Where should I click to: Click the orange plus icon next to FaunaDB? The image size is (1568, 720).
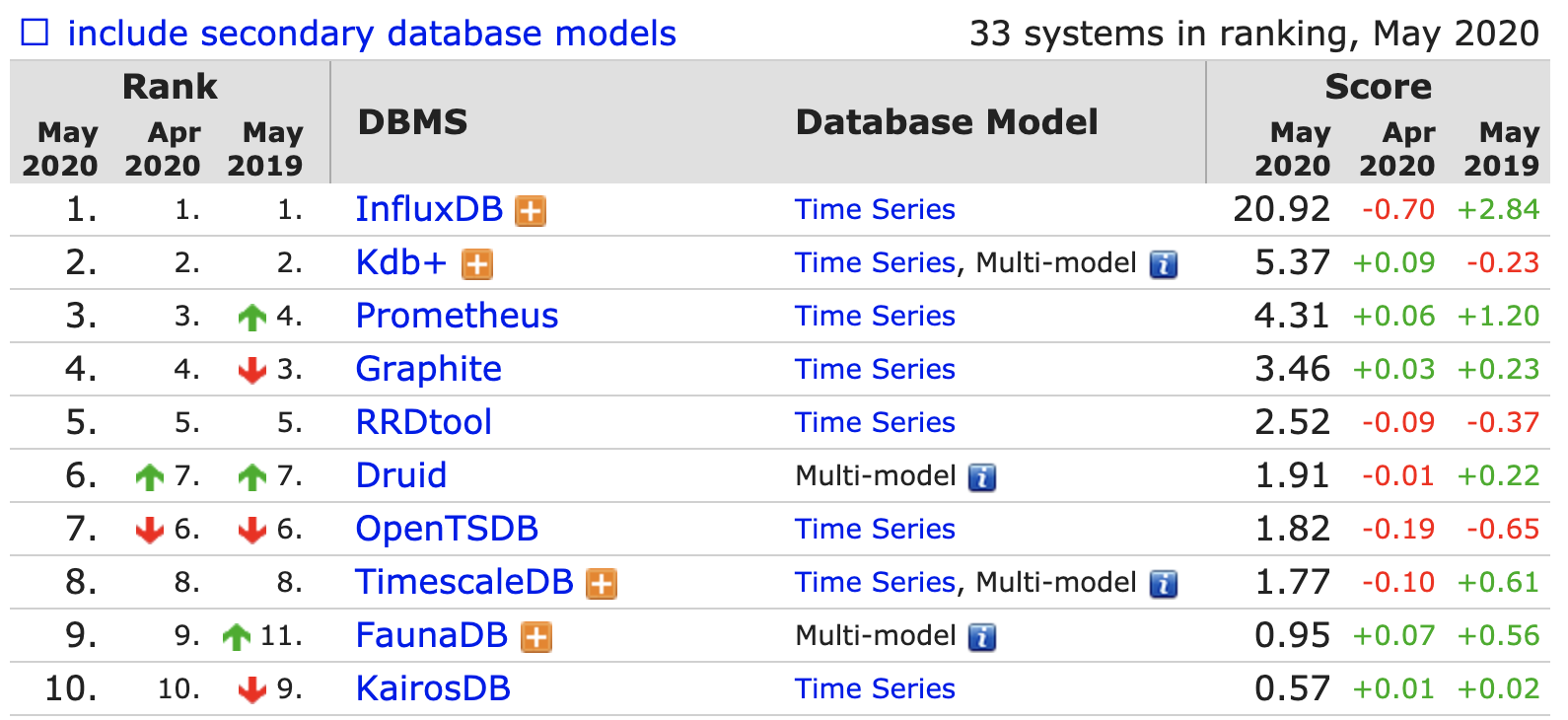[535, 637]
